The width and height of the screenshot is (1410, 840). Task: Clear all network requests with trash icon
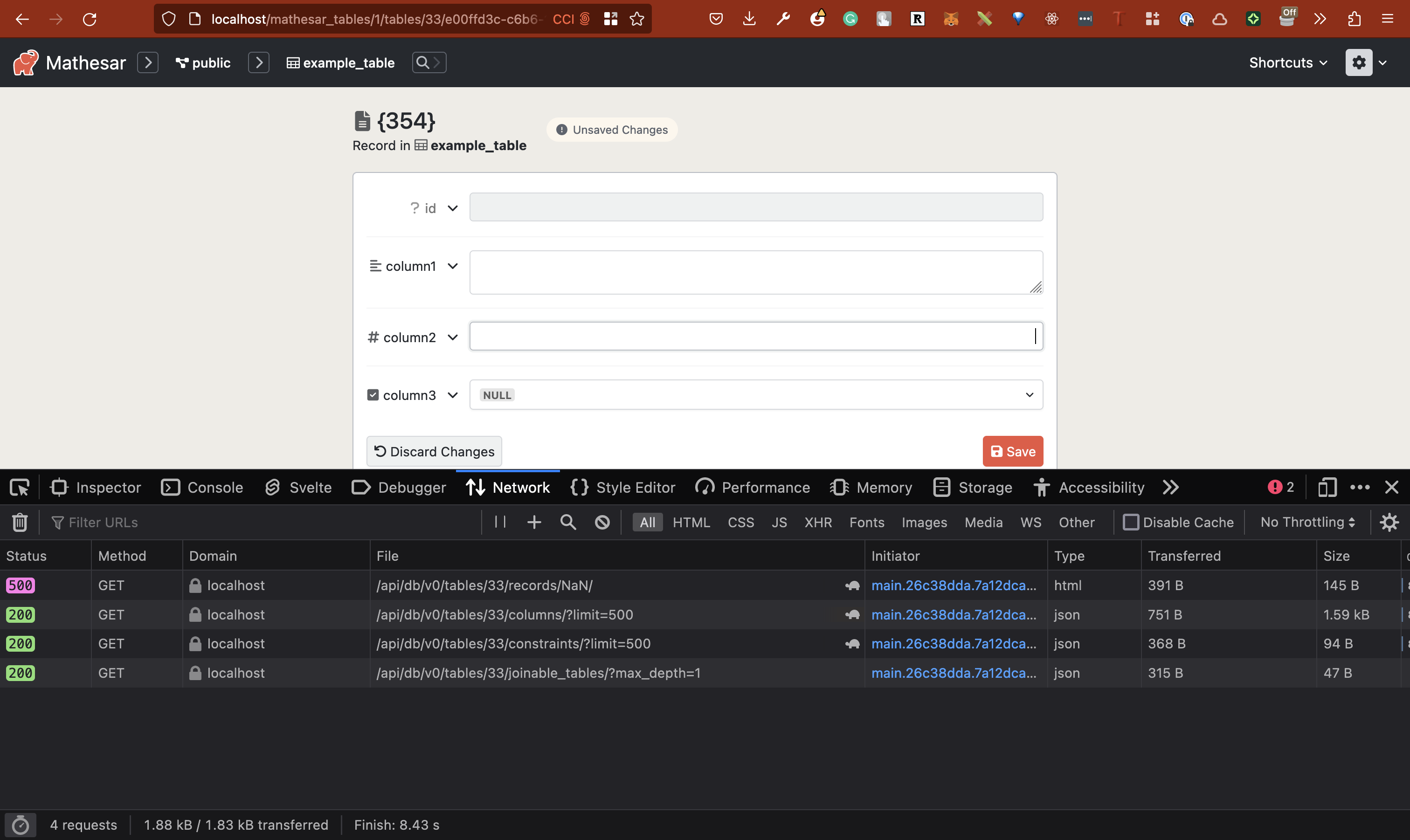coord(20,522)
